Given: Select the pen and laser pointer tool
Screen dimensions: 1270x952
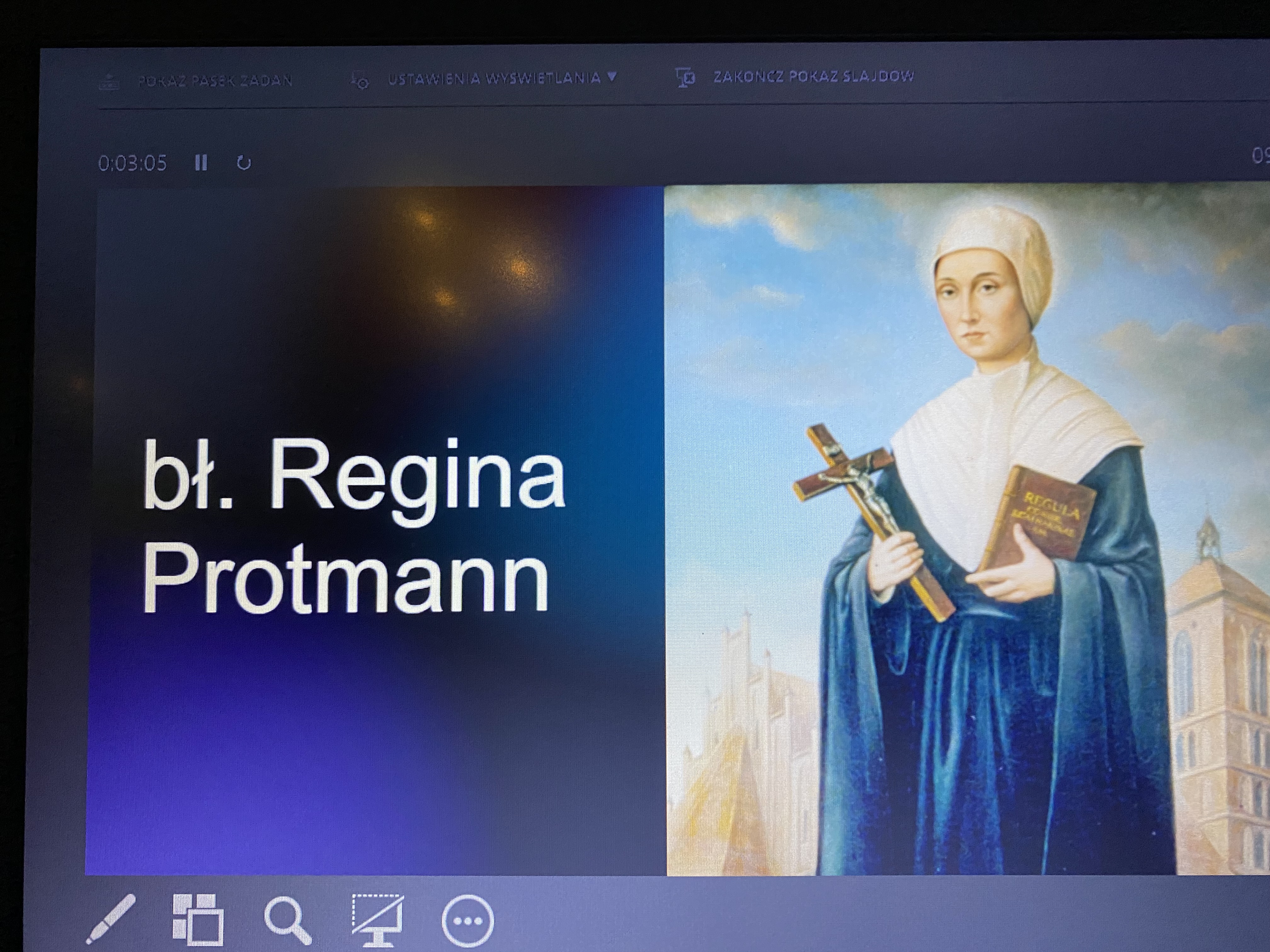Looking at the screenshot, I should coord(111,918).
